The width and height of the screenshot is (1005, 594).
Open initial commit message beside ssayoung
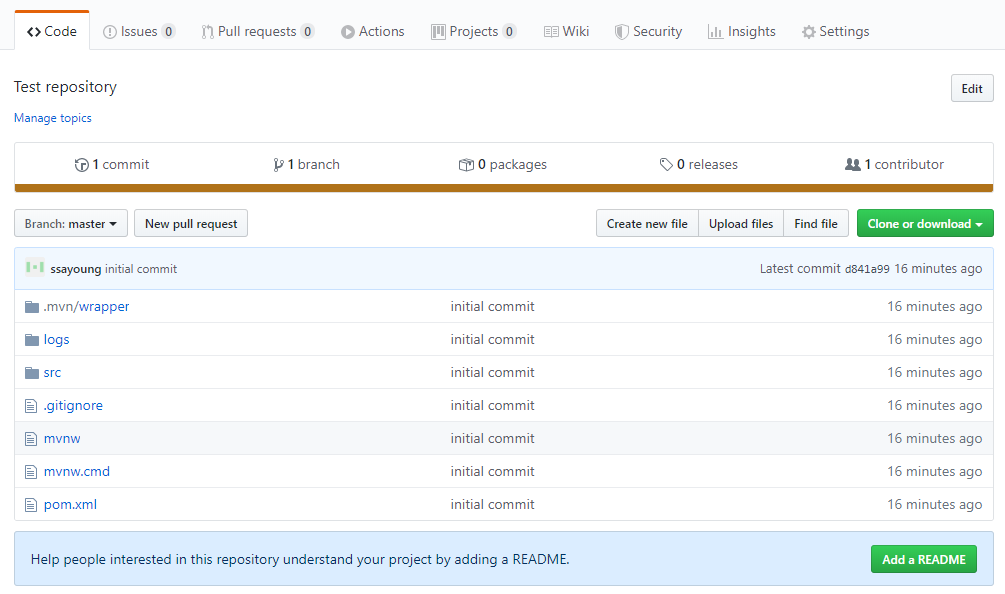tap(141, 269)
